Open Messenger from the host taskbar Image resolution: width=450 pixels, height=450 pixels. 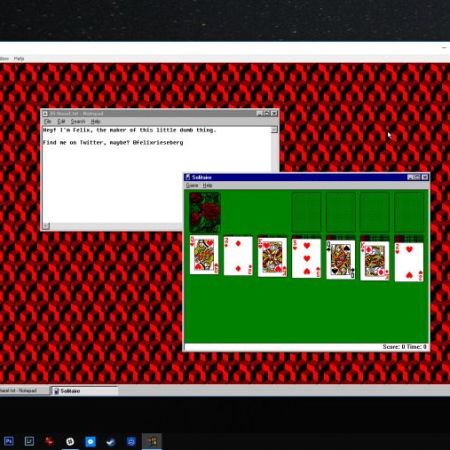[90, 442]
